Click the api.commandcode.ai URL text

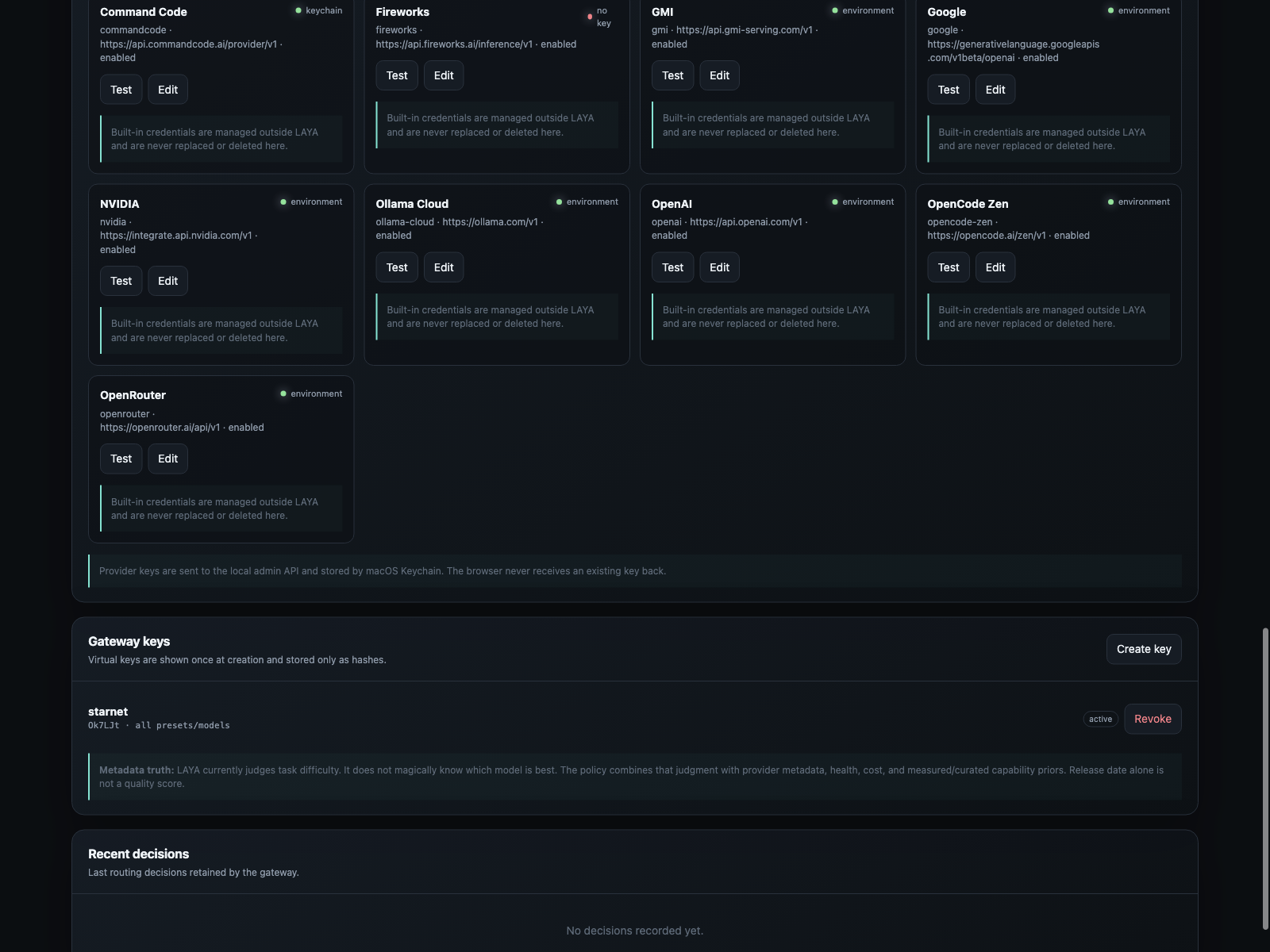[x=189, y=44]
